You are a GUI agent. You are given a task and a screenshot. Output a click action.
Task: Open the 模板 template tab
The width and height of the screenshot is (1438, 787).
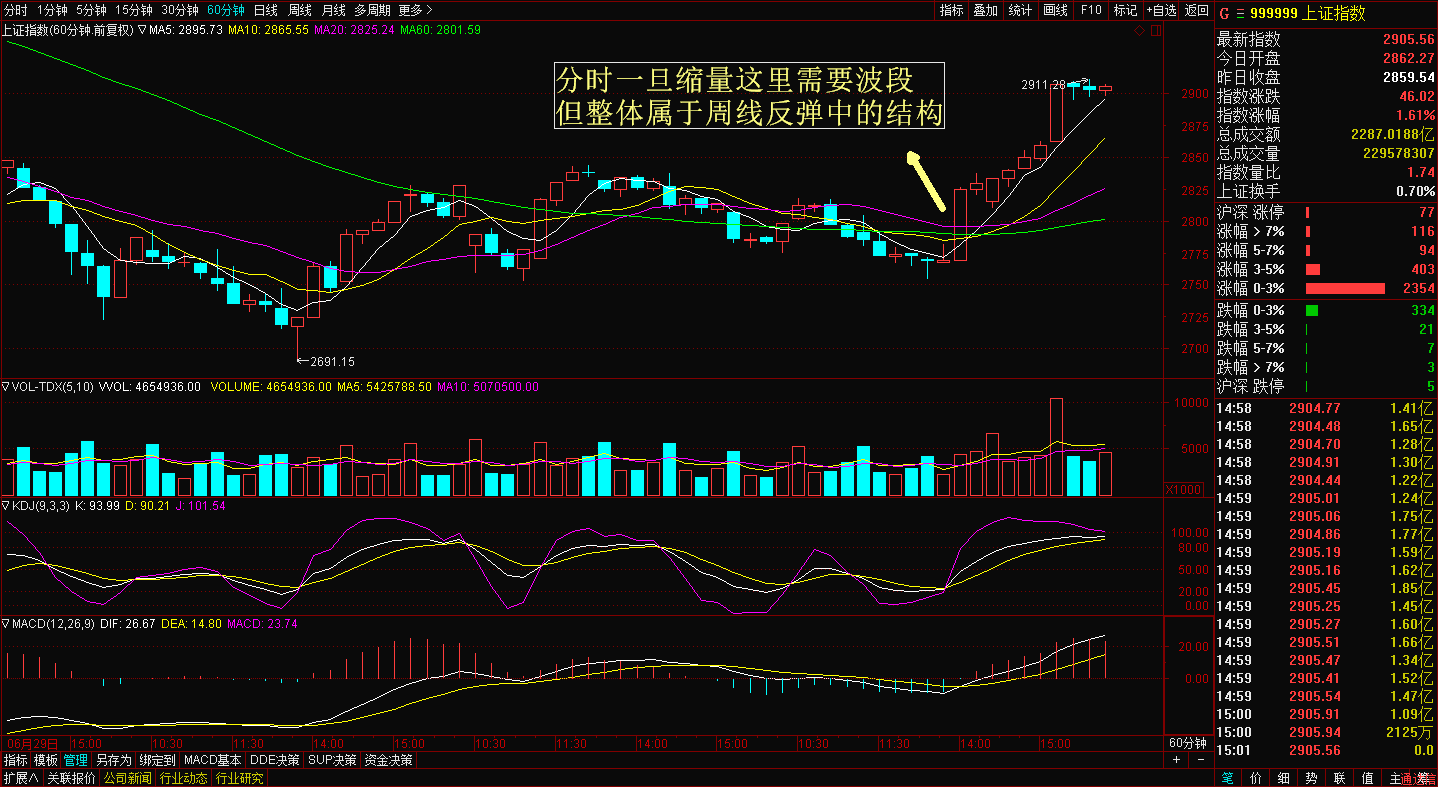(x=46, y=760)
